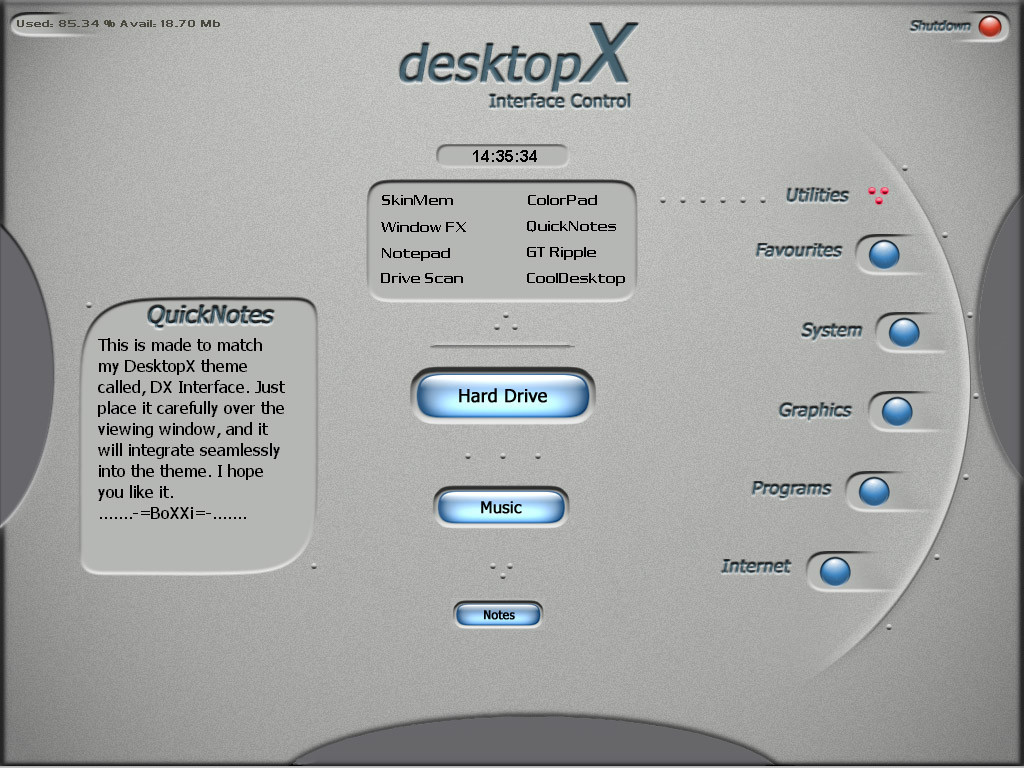This screenshot has height=768, width=1024.
Task: Launch SkinMem from the utilities list
Action: pos(417,200)
